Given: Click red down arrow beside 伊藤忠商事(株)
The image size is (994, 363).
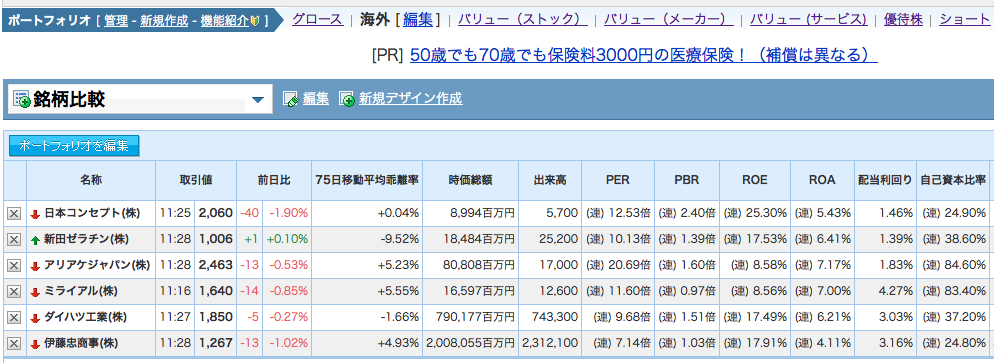Looking at the screenshot, I should click(36, 345).
